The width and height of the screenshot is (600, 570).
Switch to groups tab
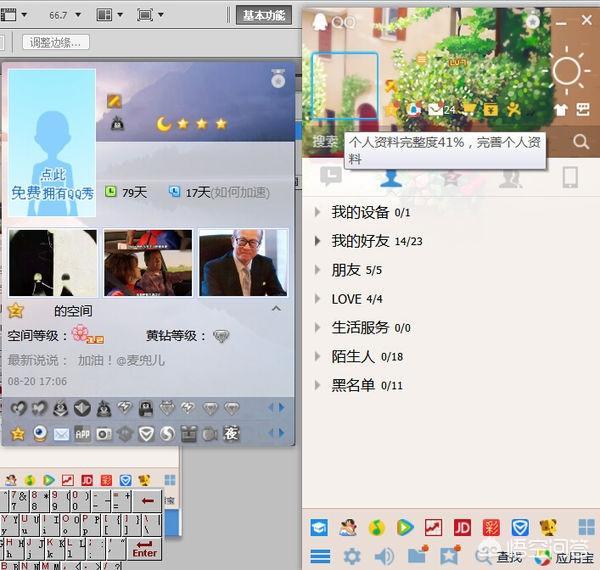point(510,178)
